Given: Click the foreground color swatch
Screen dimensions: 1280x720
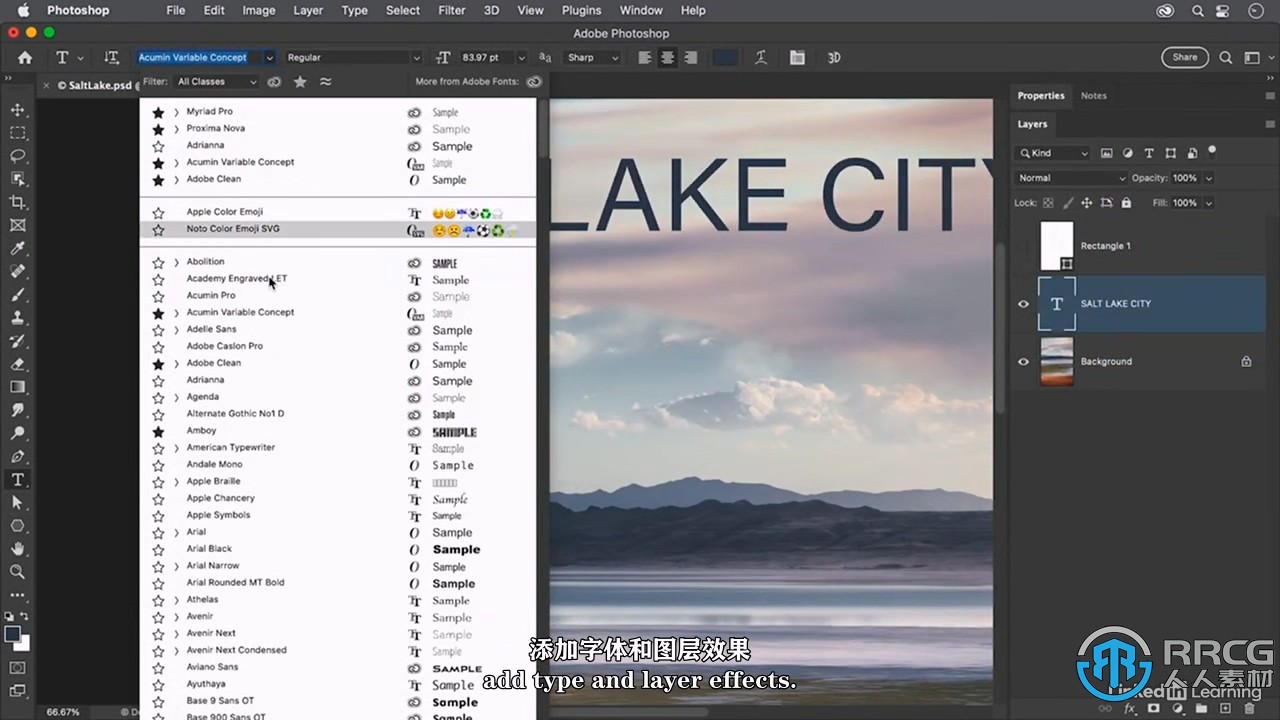Looking at the screenshot, I should pos(13,634).
